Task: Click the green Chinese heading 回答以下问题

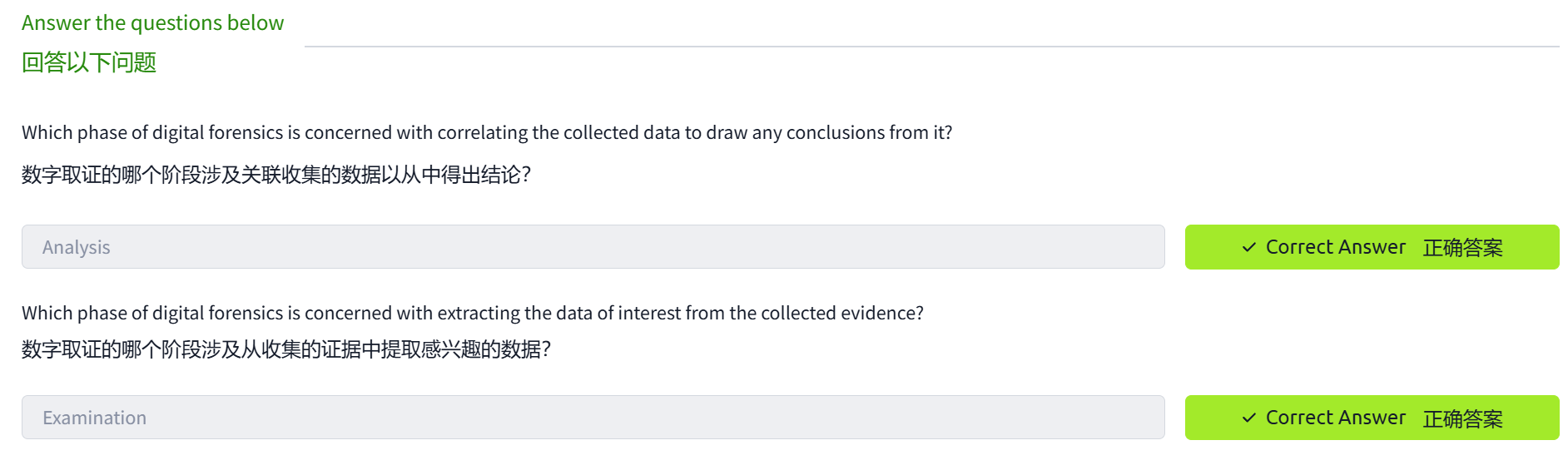Action: click(89, 62)
